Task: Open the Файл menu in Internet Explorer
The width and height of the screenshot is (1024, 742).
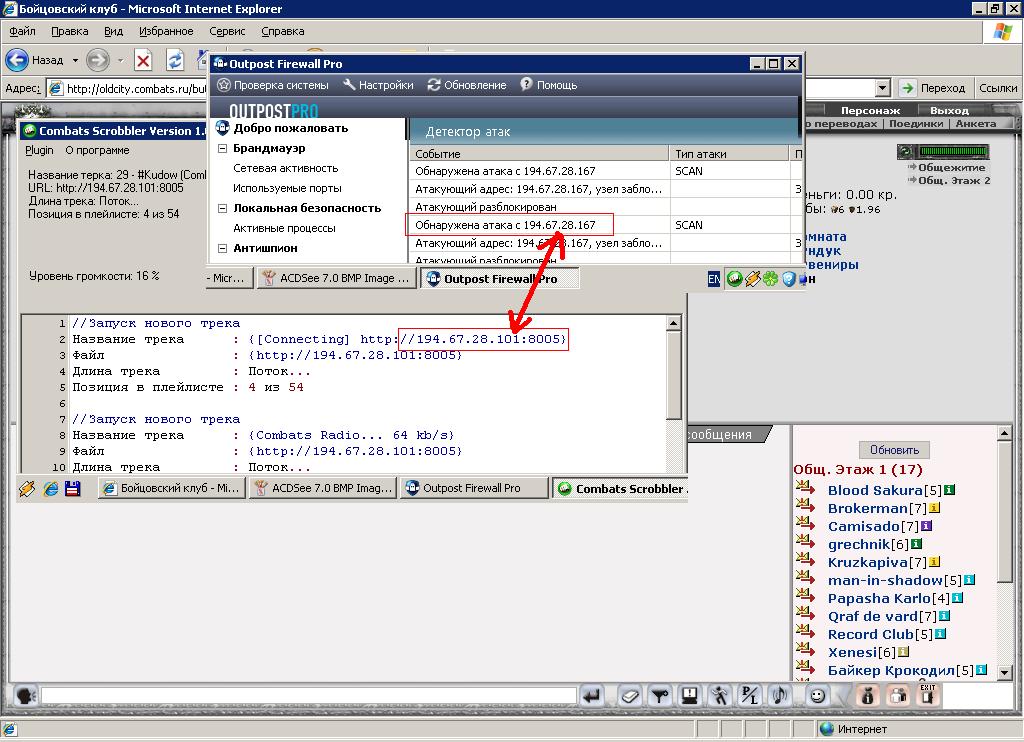Action: [x=22, y=31]
